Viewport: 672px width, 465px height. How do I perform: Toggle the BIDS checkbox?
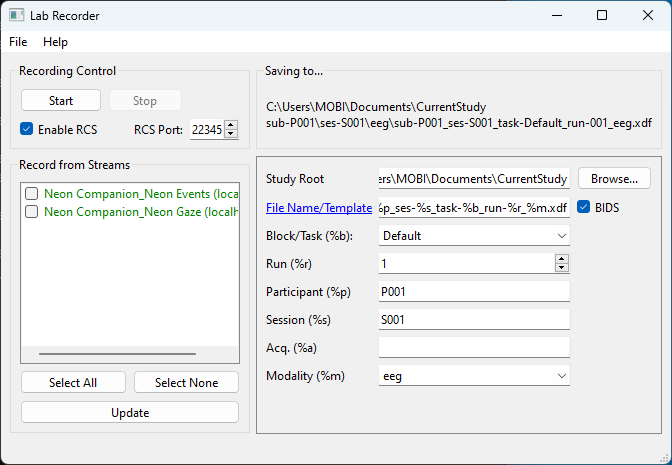[x=583, y=207]
